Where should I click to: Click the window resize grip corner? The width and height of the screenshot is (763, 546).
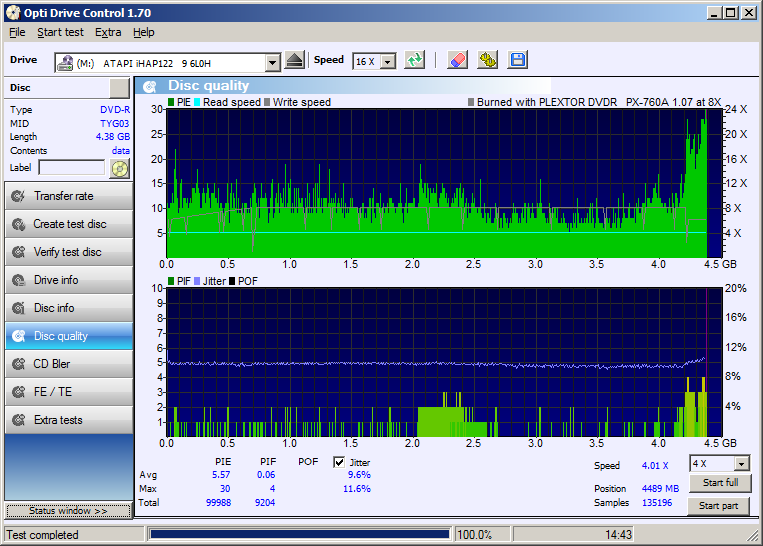point(752,536)
